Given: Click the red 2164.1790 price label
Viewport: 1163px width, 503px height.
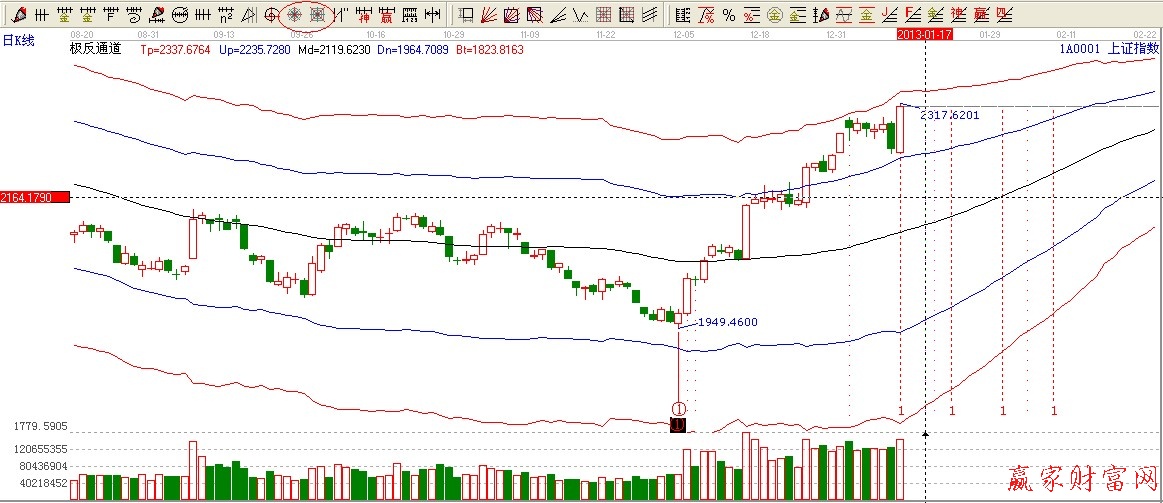Looking at the screenshot, I should click(34, 197).
